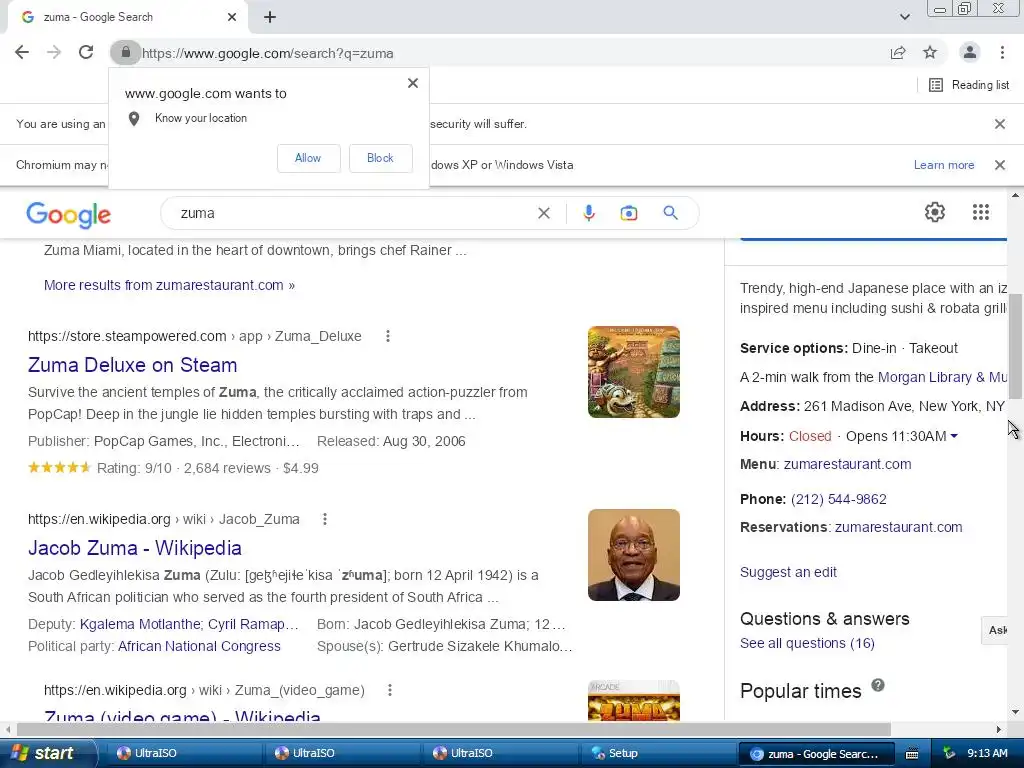
Task: Allow Google to know your location
Action: (x=308, y=158)
